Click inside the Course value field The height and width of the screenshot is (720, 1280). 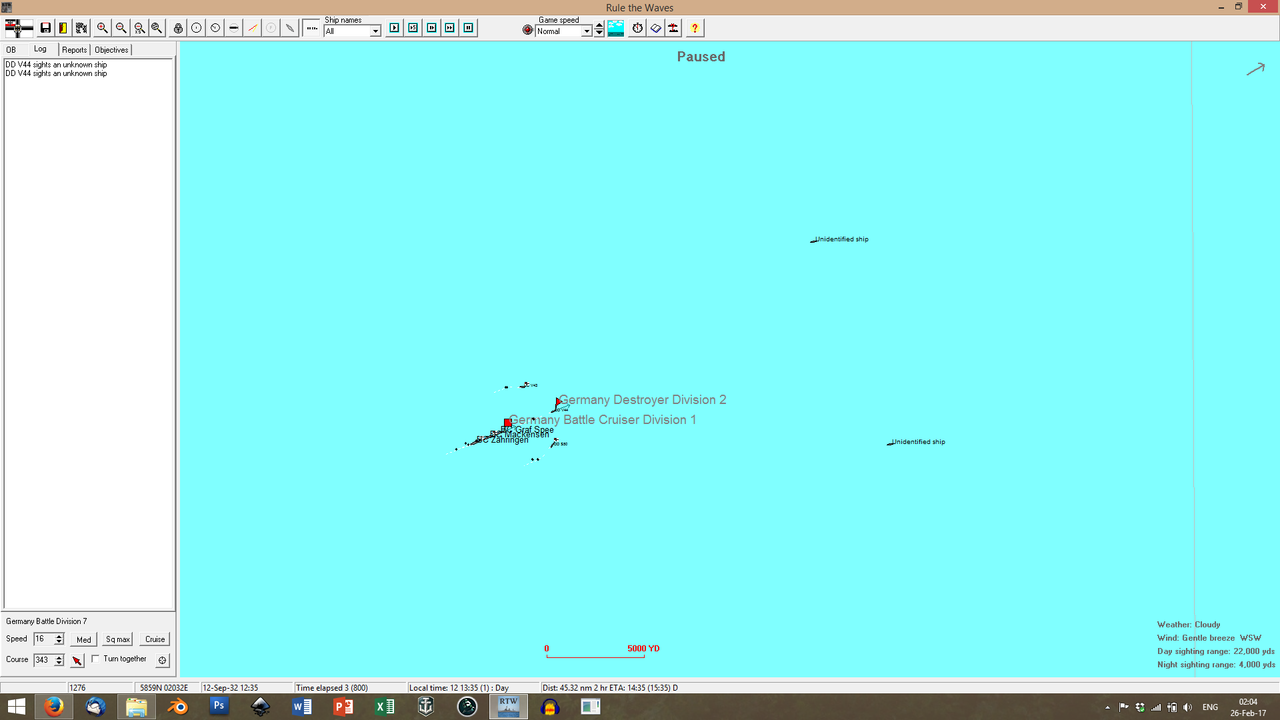[44, 659]
